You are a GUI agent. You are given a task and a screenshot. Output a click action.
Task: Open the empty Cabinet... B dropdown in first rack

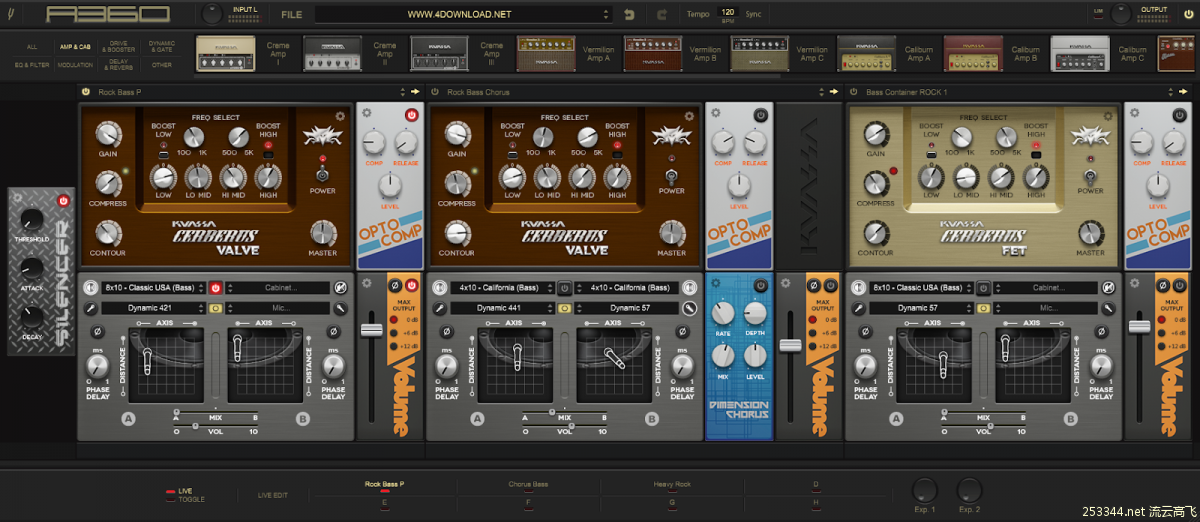(x=278, y=288)
